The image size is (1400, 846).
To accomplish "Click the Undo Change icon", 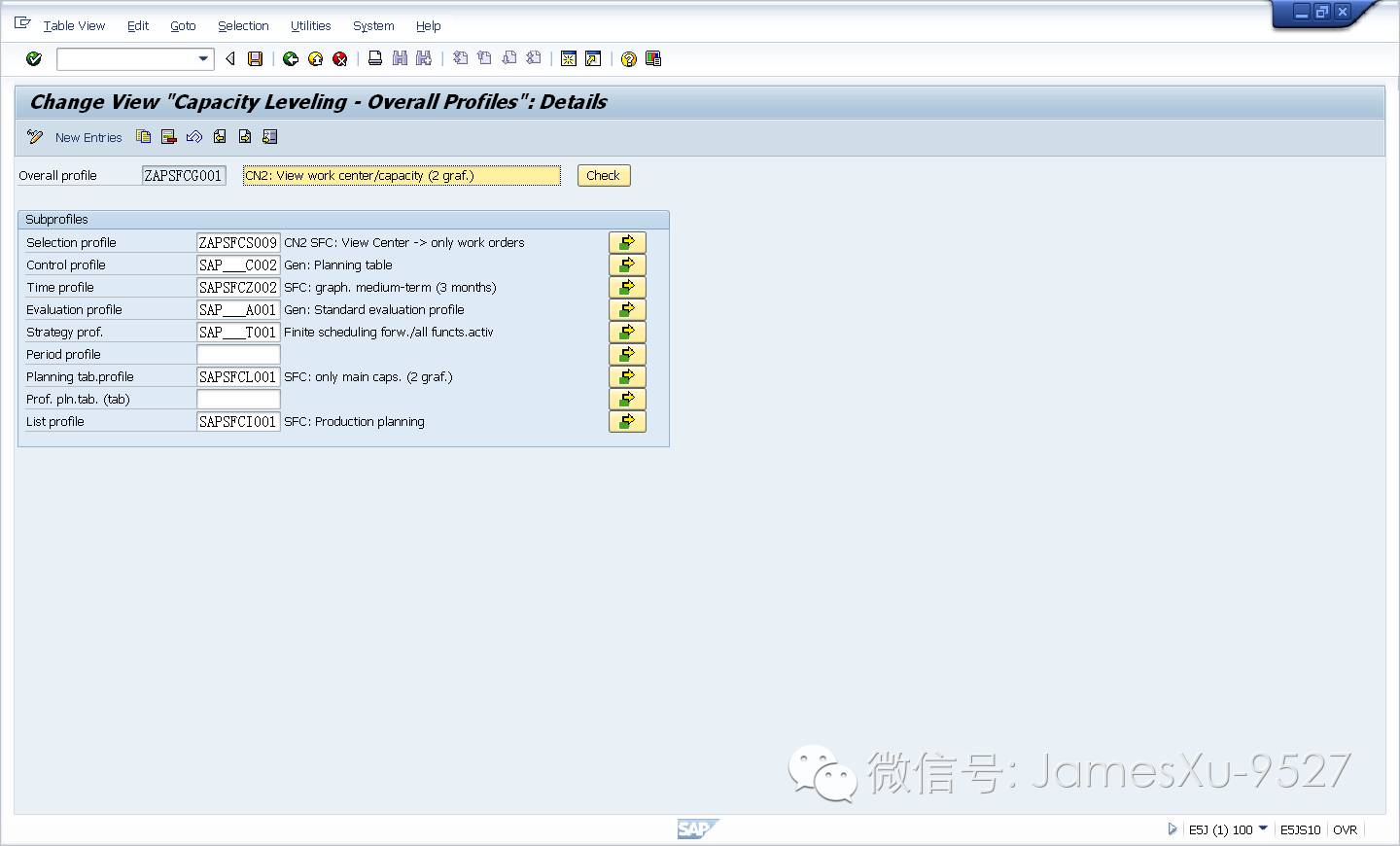I will click(194, 137).
